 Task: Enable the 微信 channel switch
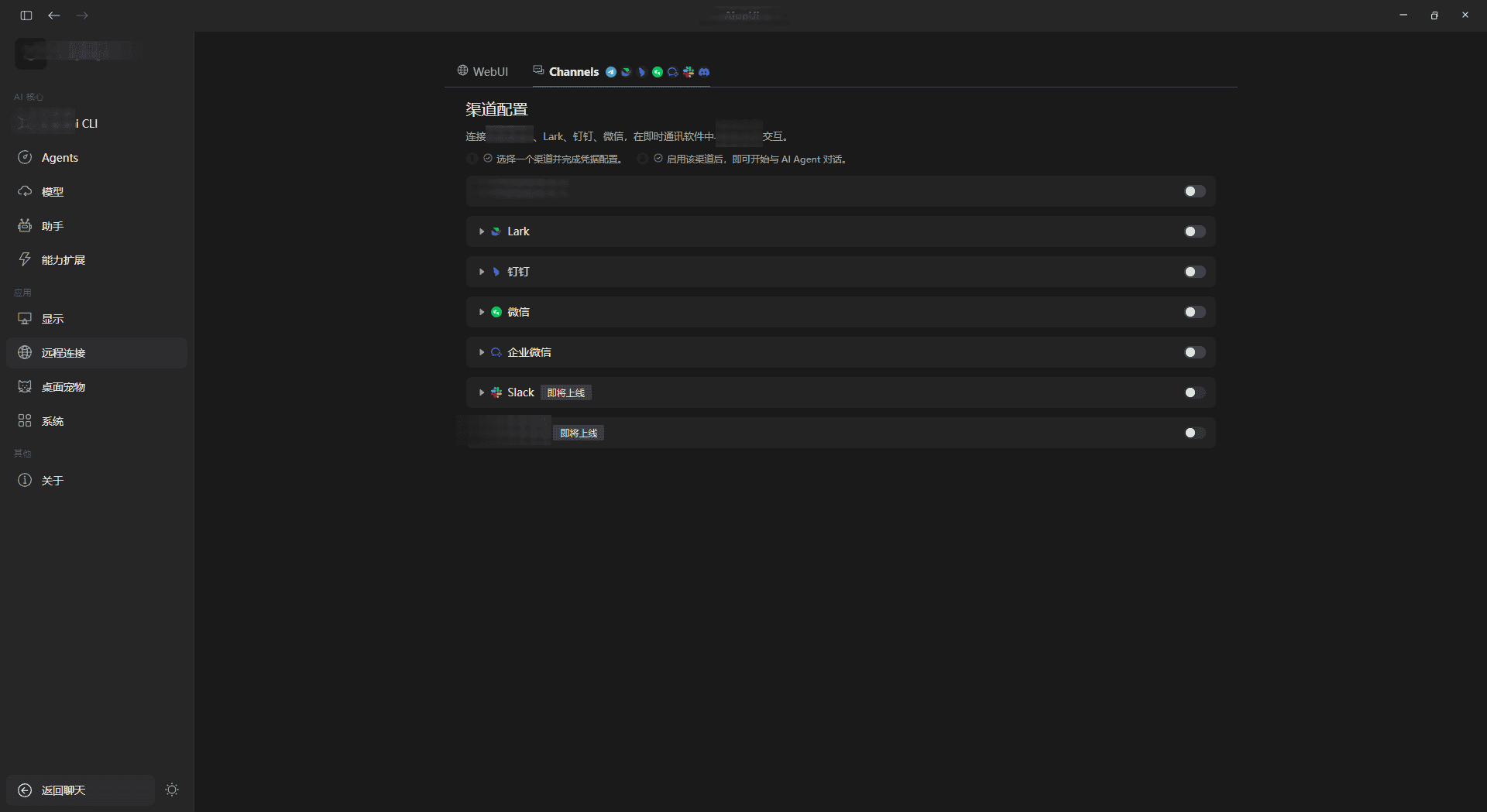point(1195,312)
